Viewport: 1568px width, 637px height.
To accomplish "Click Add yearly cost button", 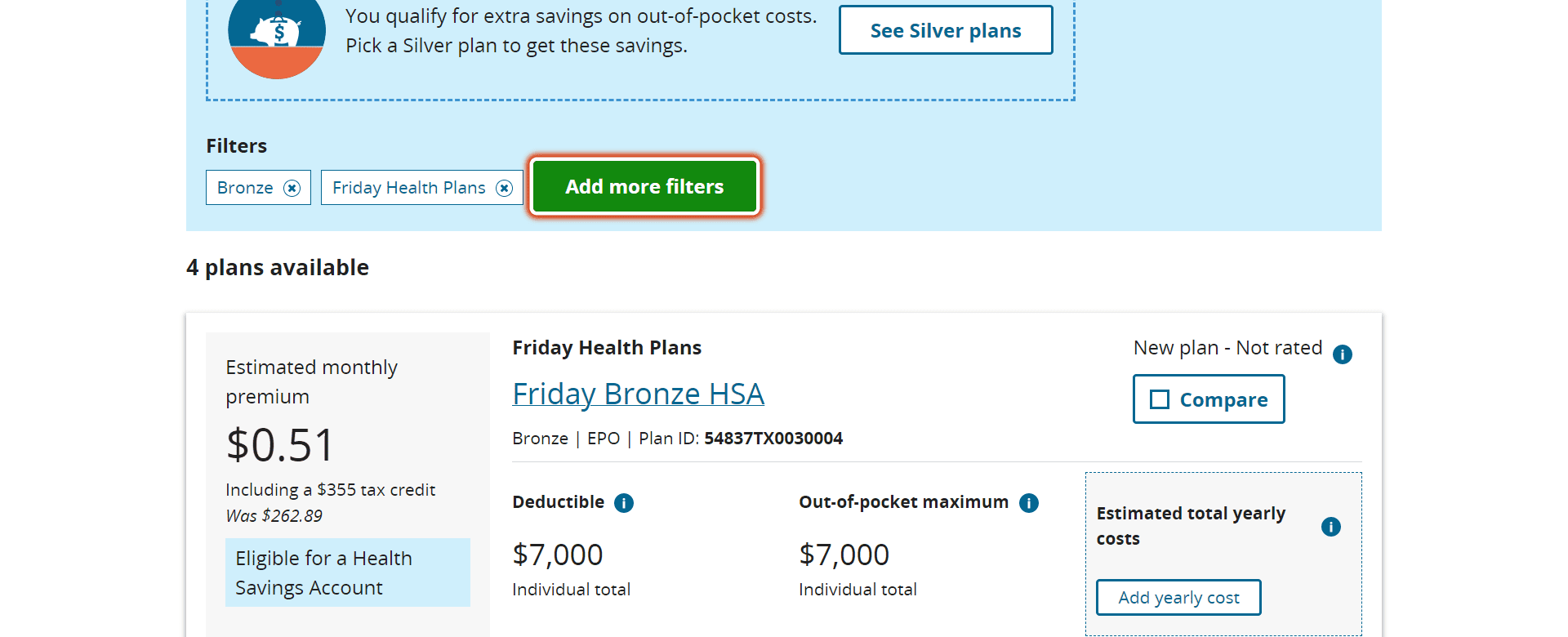I will 1178,598.
